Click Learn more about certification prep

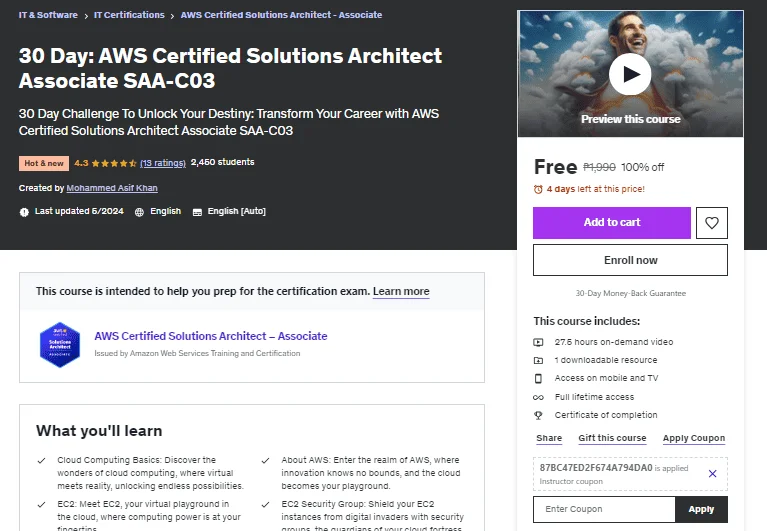click(x=401, y=291)
